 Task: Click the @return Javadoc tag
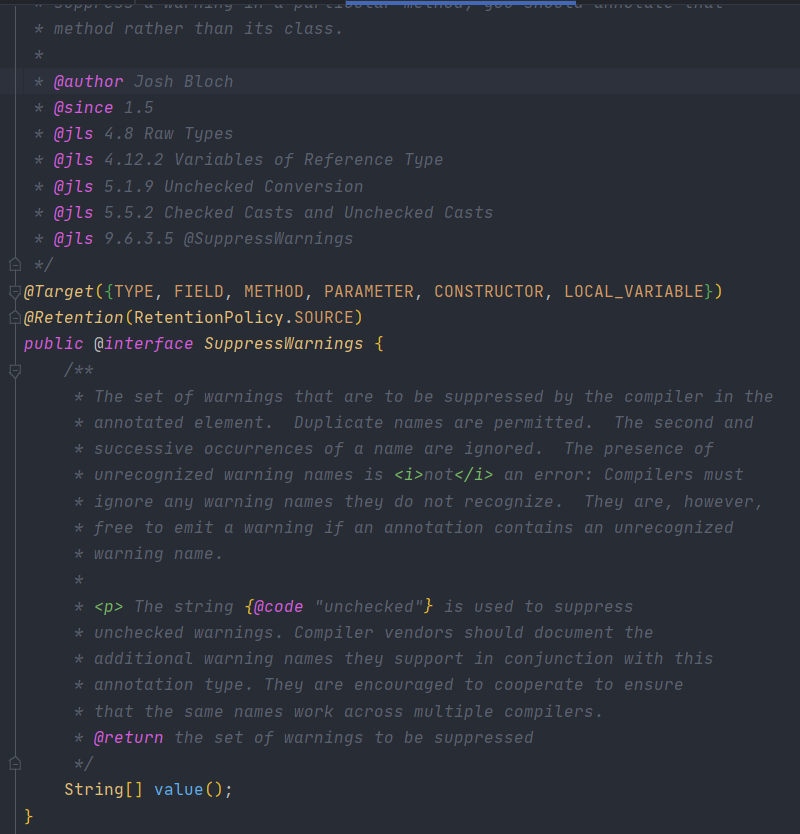pyautogui.click(x=128, y=738)
